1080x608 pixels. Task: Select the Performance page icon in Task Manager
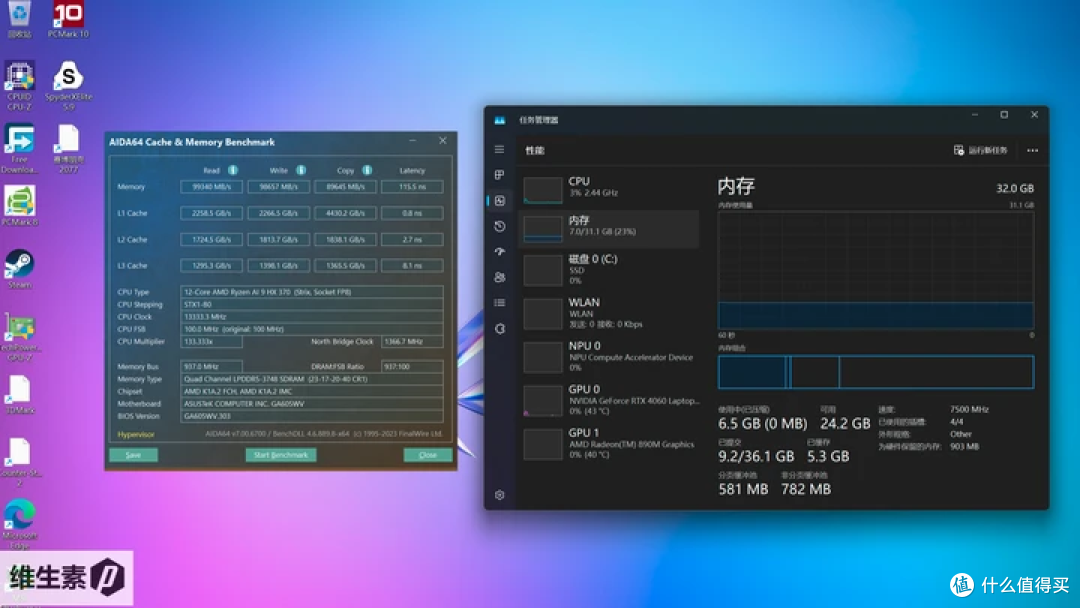(500, 200)
